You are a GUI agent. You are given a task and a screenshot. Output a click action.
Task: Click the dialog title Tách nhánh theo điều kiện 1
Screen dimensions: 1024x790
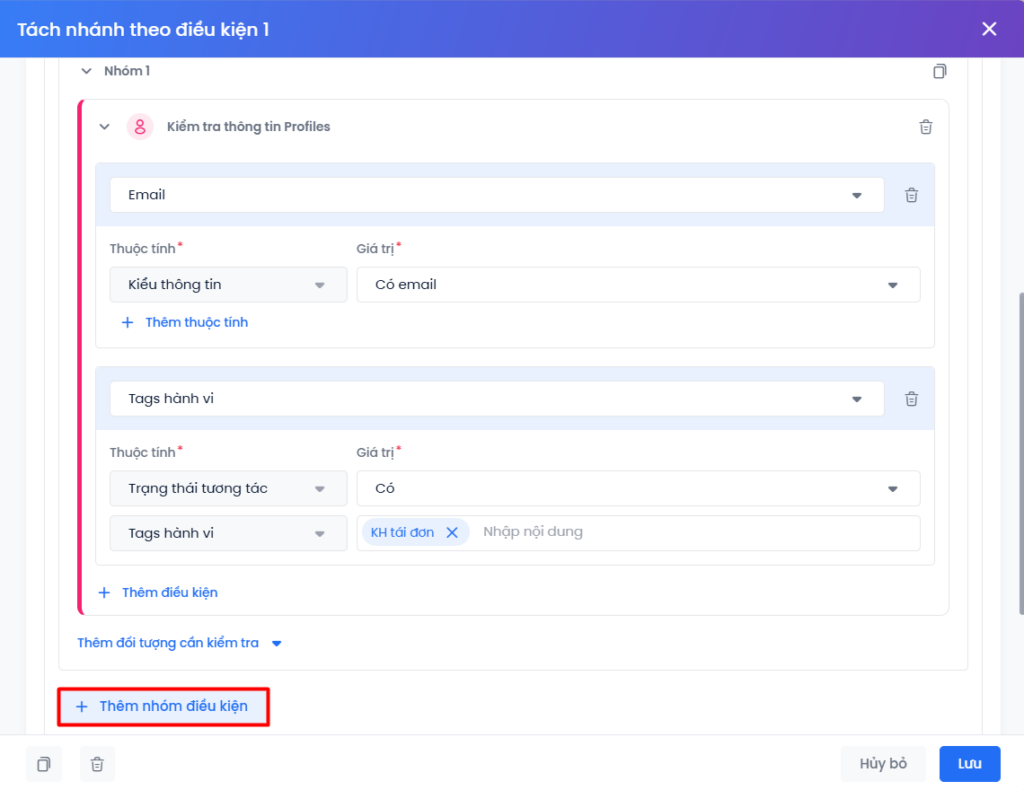tap(143, 29)
